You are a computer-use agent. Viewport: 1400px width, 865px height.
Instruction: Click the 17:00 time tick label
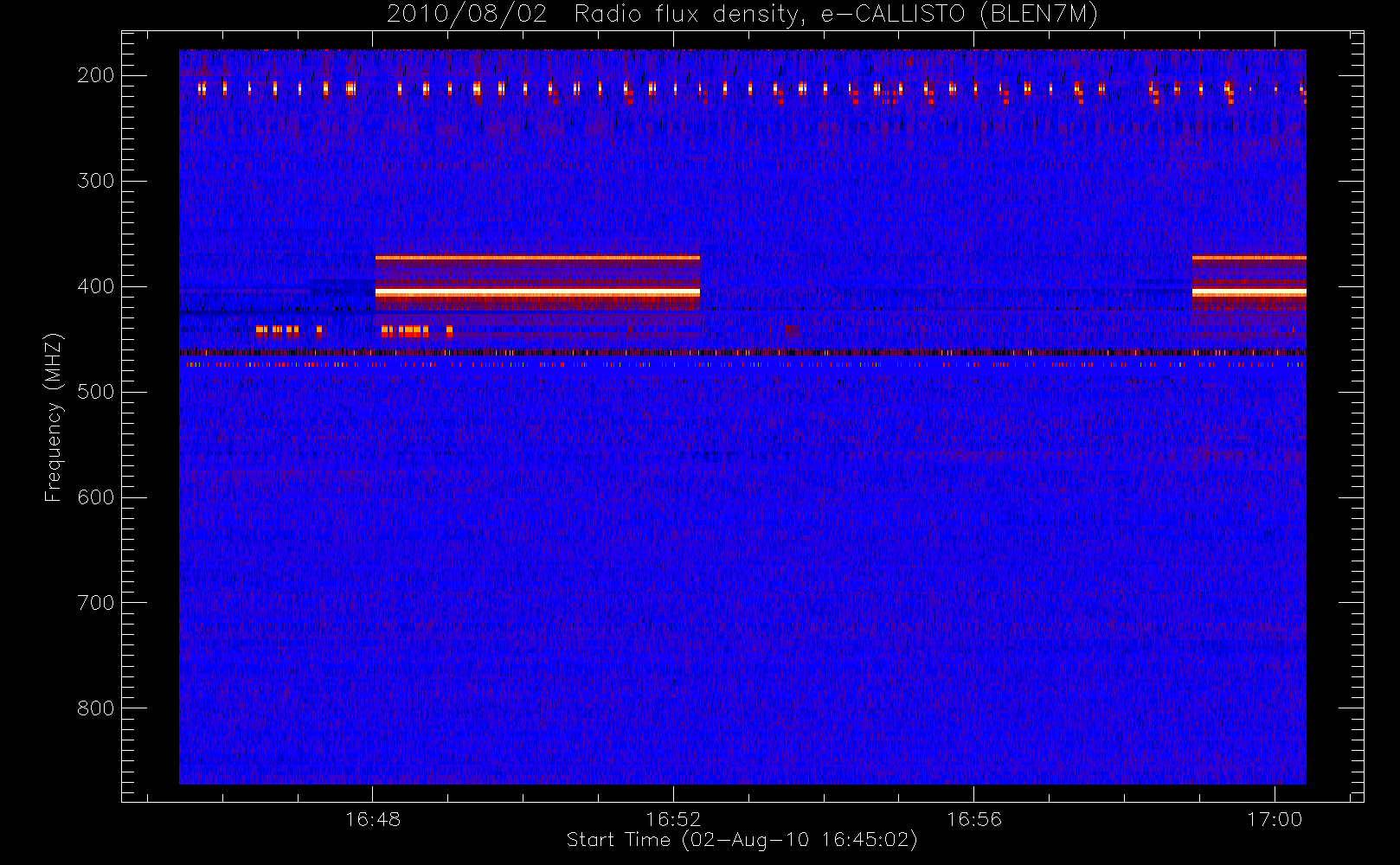click(x=1275, y=819)
